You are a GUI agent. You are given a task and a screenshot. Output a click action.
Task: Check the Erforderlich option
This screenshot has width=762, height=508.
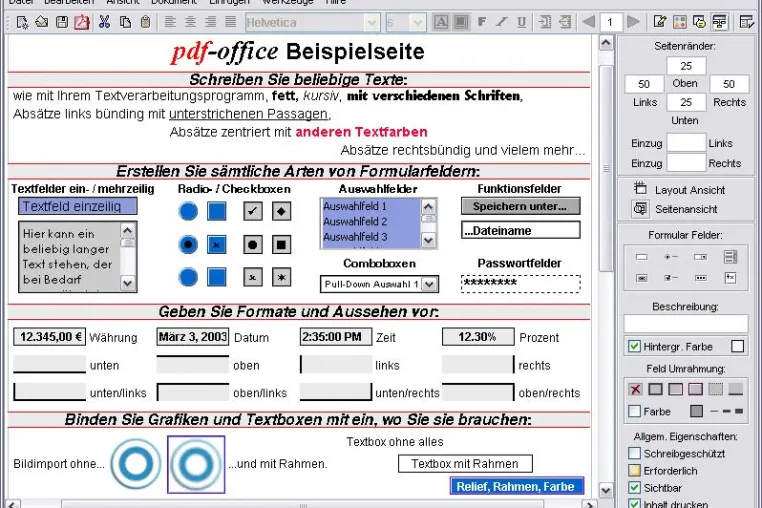634,471
